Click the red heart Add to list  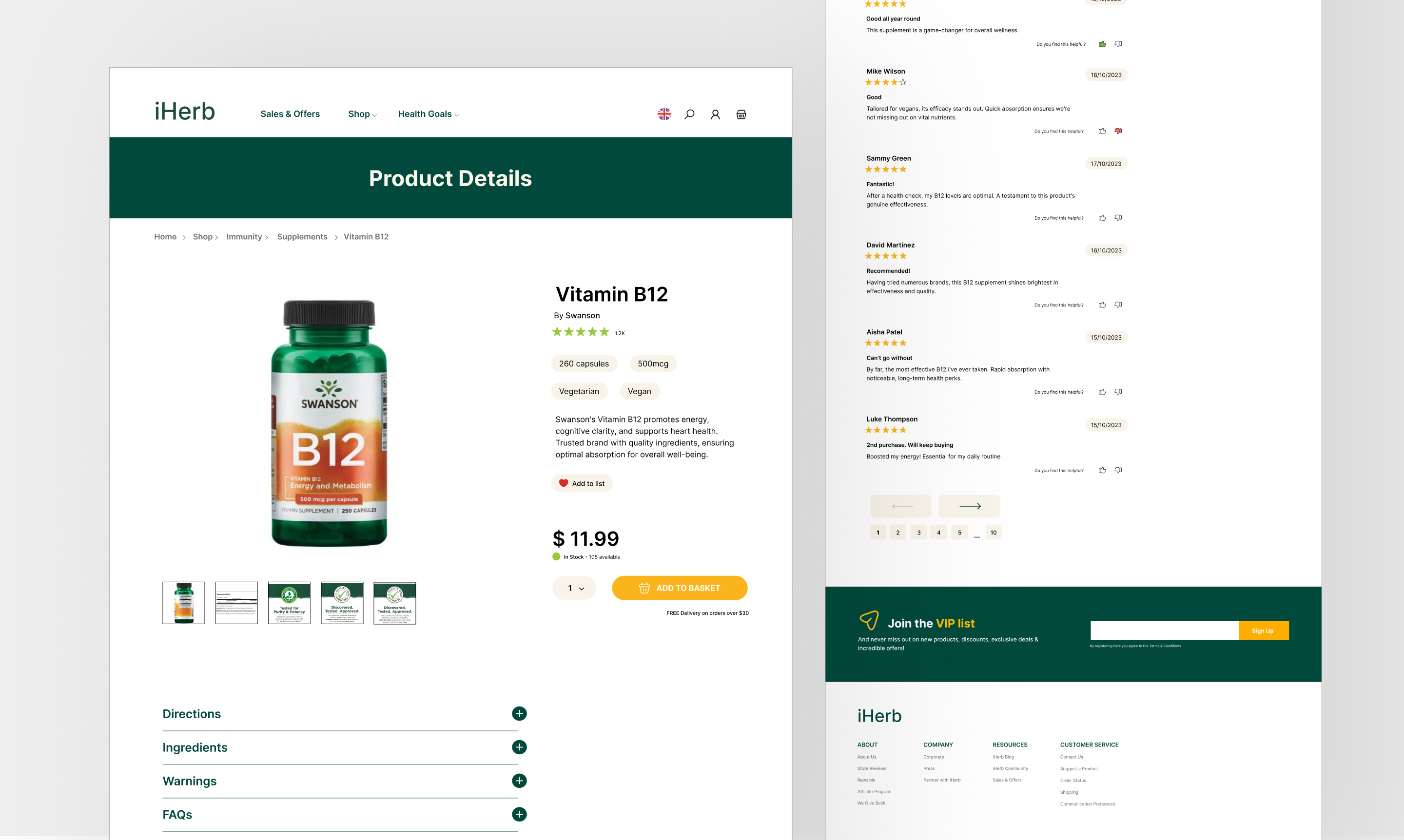pyautogui.click(x=582, y=483)
